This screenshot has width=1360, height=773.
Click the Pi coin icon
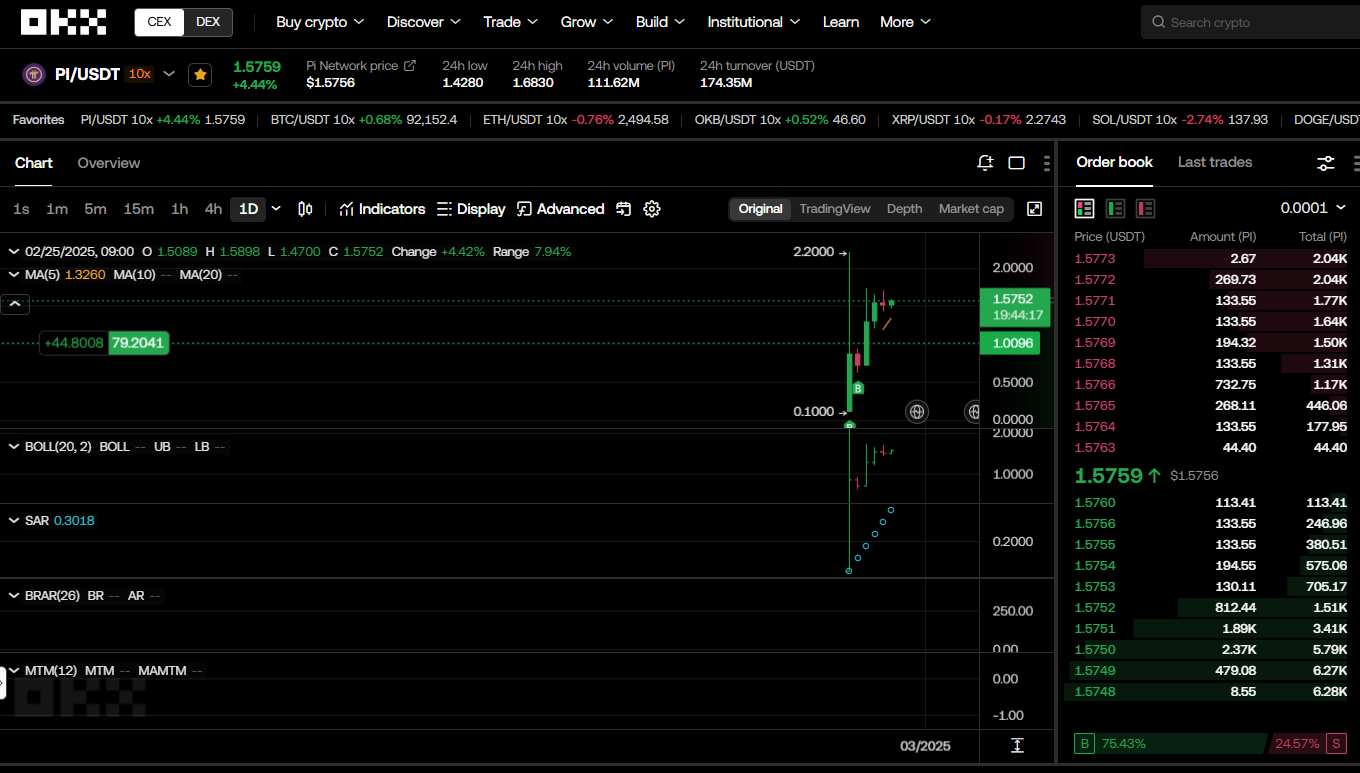point(34,74)
